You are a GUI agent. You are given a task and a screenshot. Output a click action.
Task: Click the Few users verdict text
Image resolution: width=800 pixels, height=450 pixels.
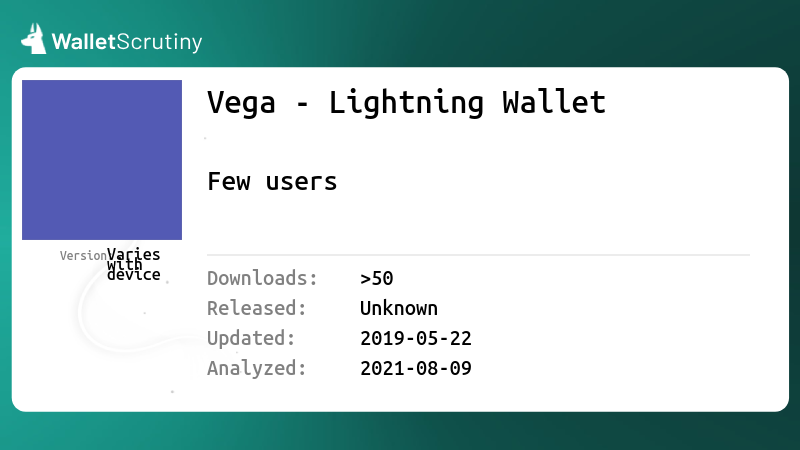(272, 182)
